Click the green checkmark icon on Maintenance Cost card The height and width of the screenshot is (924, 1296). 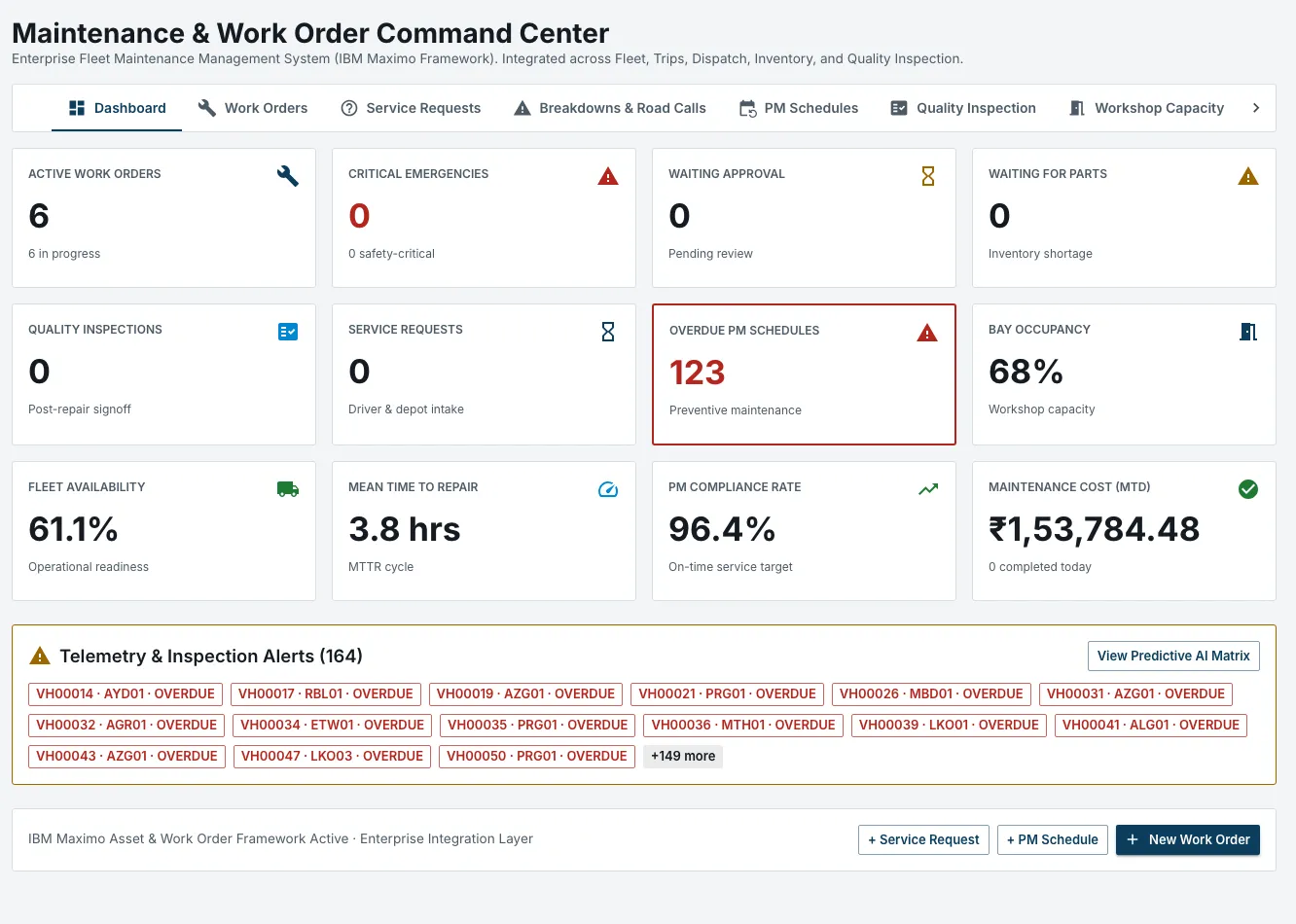pos(1248,489)
